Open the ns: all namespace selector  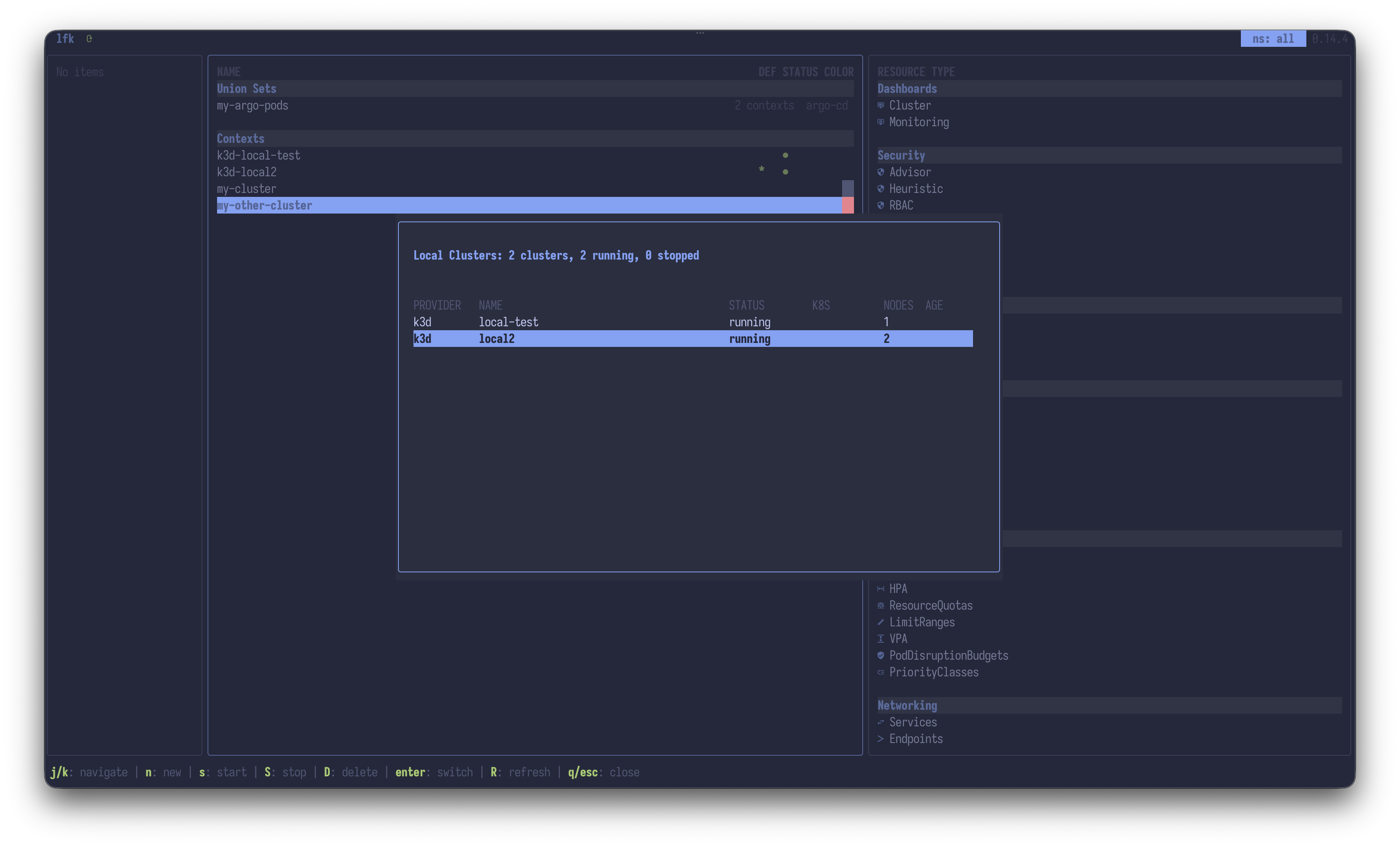1273,38
